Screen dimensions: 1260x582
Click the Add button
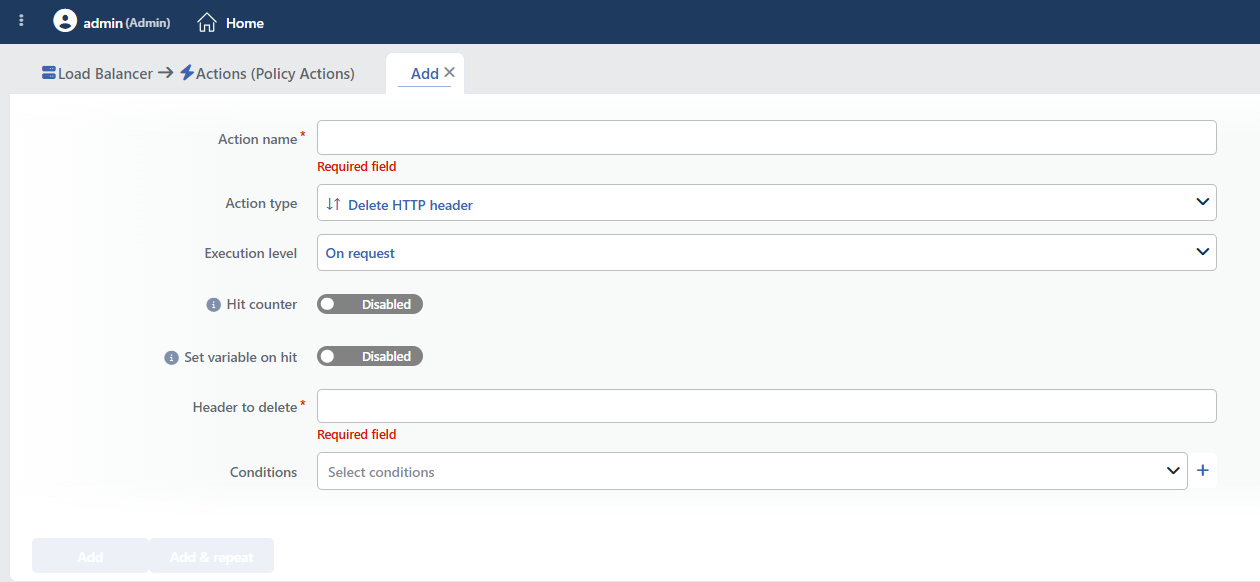coord(90,557)
